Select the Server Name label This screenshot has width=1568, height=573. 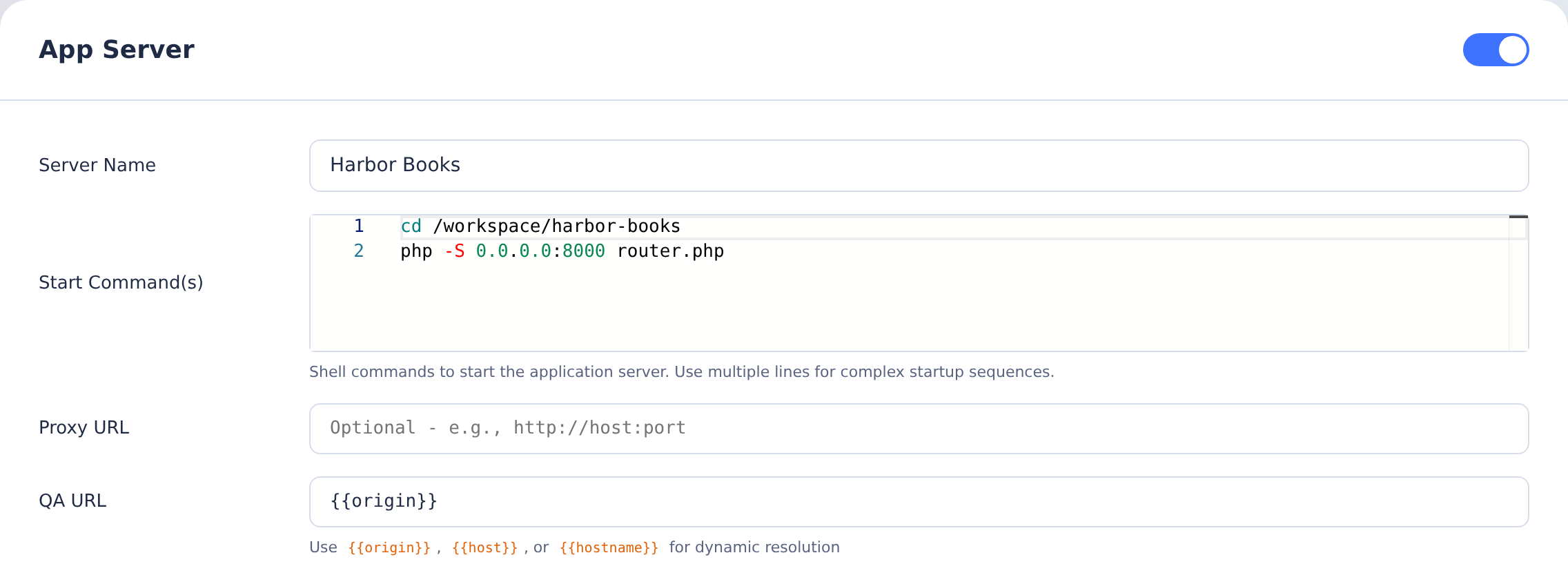[x=97, y=165]
